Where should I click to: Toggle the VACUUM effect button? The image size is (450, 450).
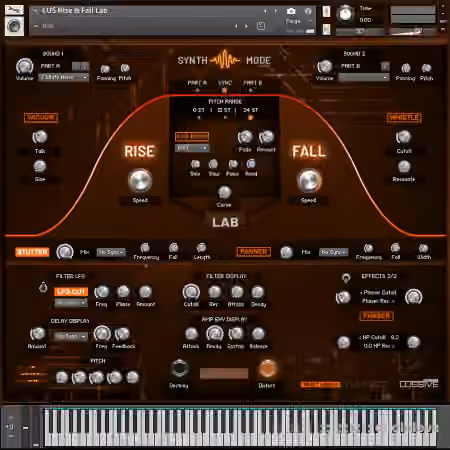pyautogui.click(x=41, y=118)
